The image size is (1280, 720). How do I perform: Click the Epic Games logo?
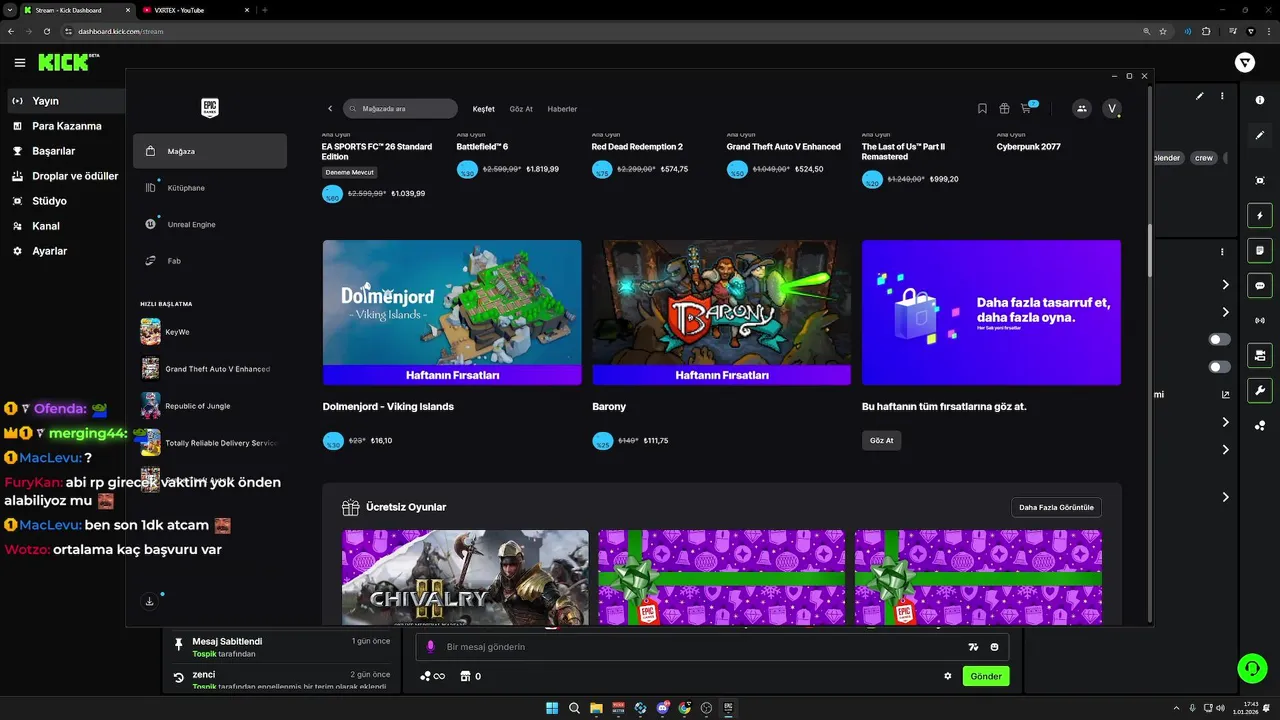[210, 108]
